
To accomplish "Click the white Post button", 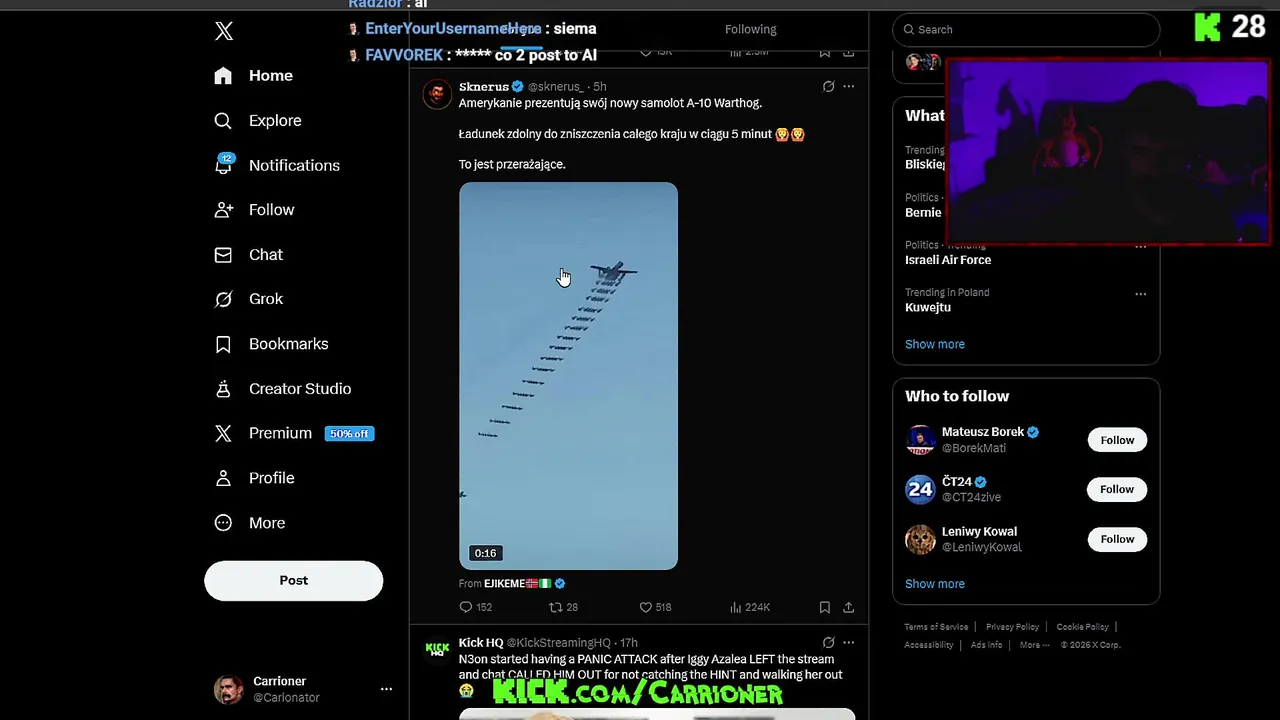I will (x=293, y=580).
